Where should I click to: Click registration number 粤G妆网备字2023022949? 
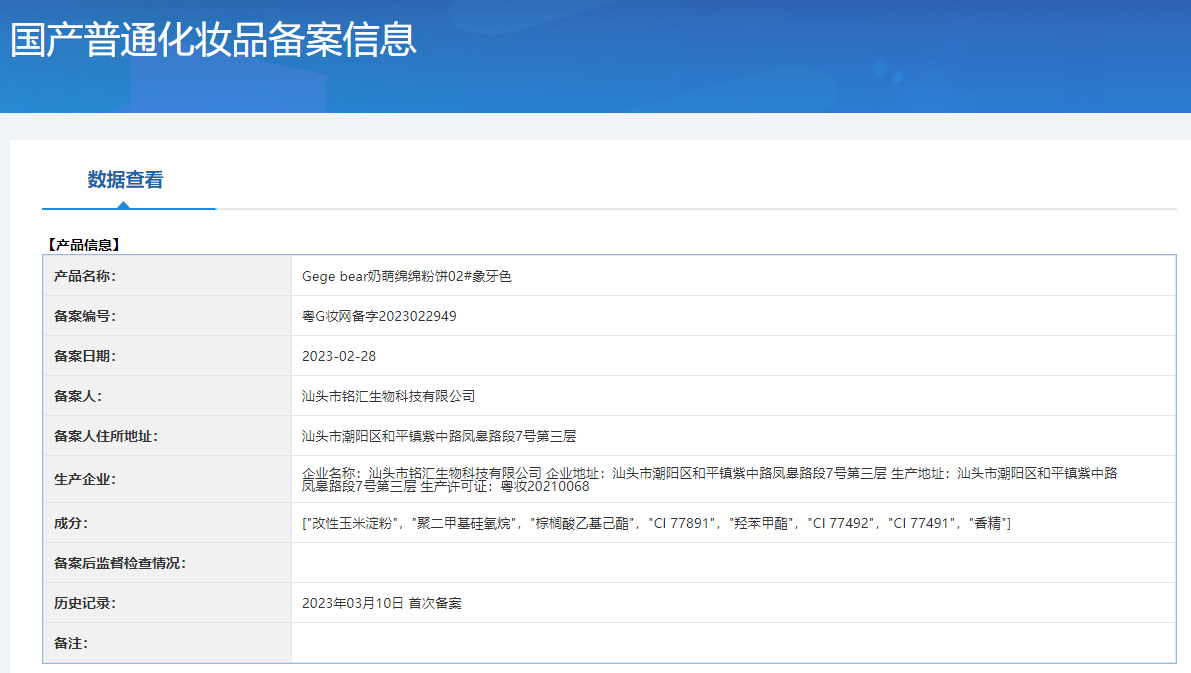point(379,317)
